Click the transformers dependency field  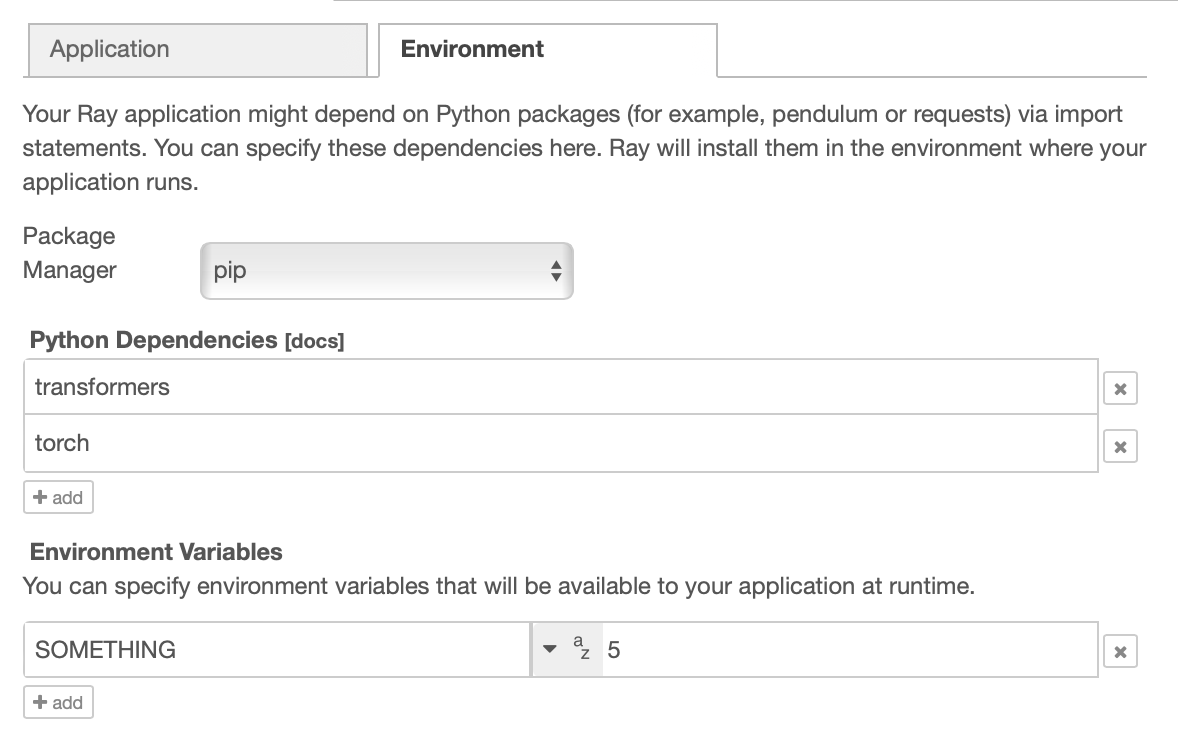pos(560,387)
